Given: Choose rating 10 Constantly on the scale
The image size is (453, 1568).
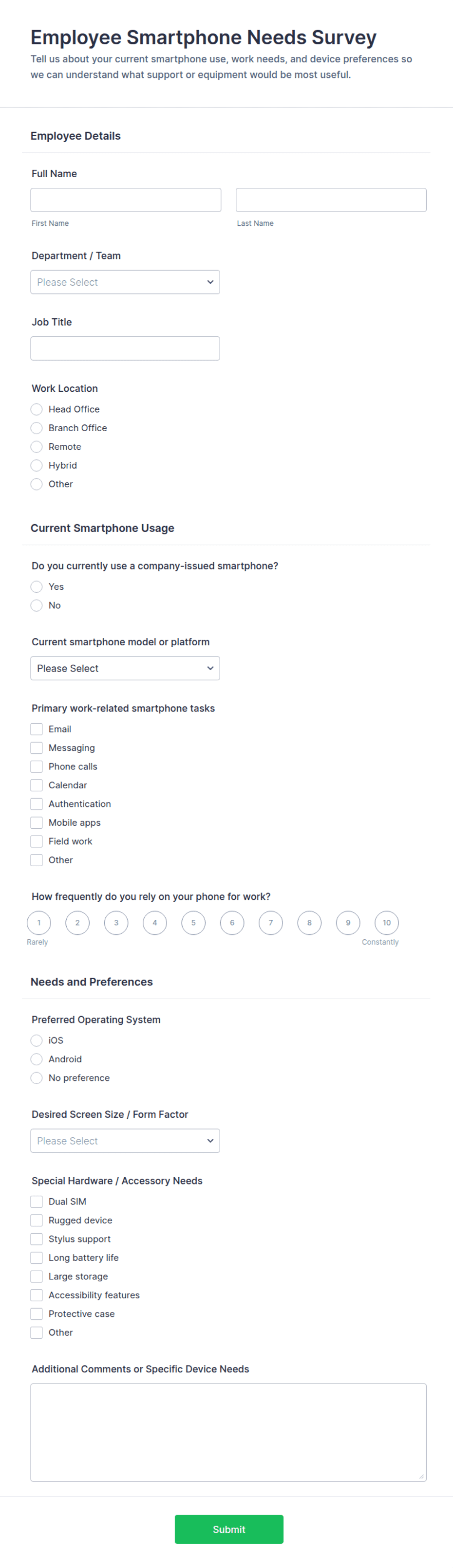Looking at the screenshot, I should tap(387, 922).
